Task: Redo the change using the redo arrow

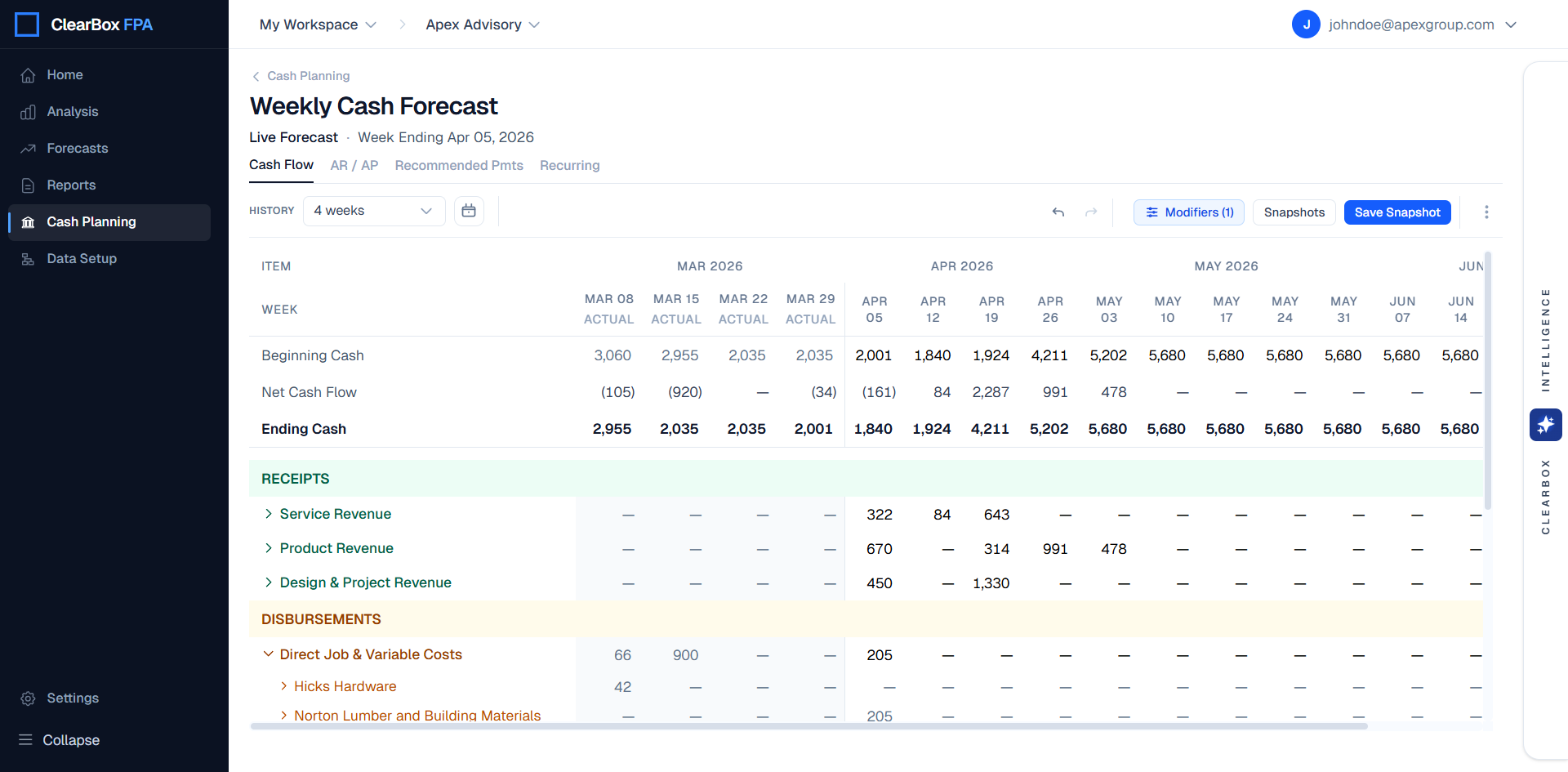Action: [1091, 212]
